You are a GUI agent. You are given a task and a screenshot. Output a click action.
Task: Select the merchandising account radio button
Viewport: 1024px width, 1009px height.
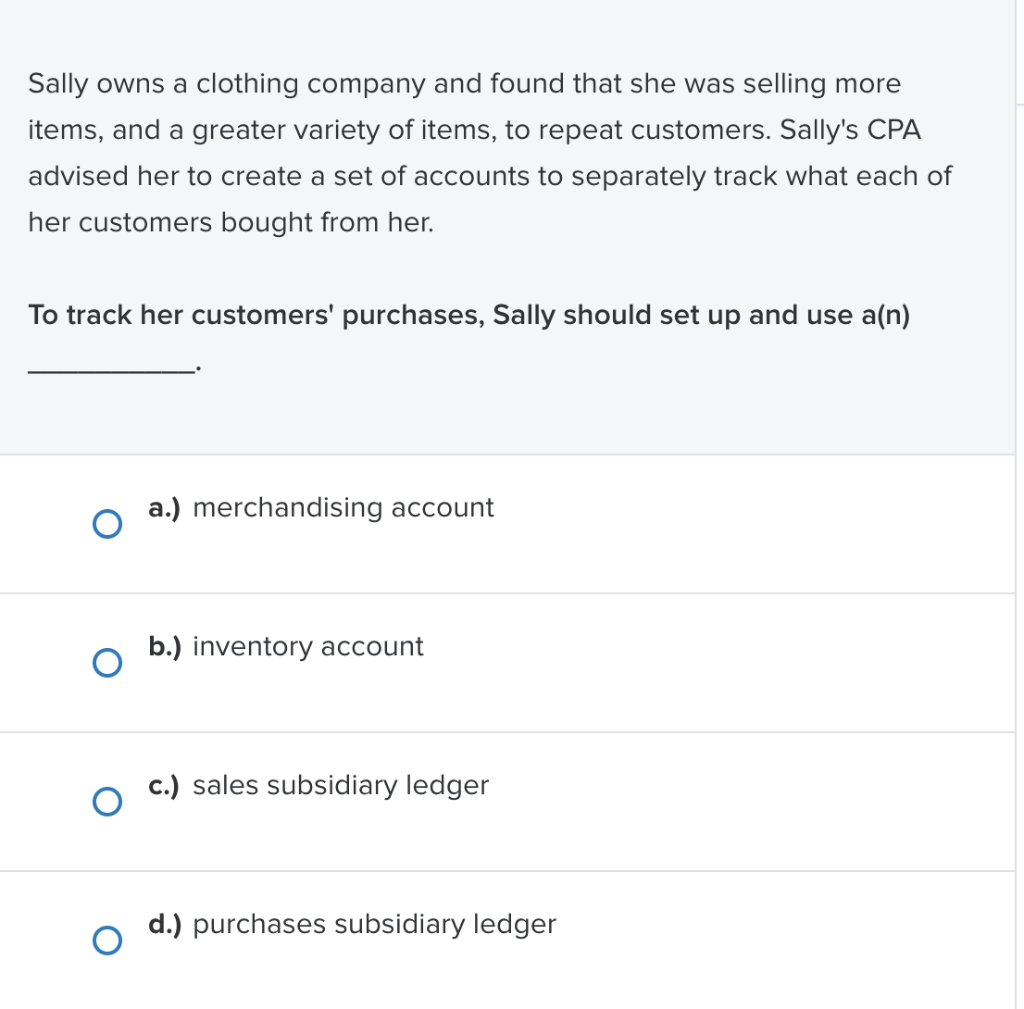(x=107, y=524)
